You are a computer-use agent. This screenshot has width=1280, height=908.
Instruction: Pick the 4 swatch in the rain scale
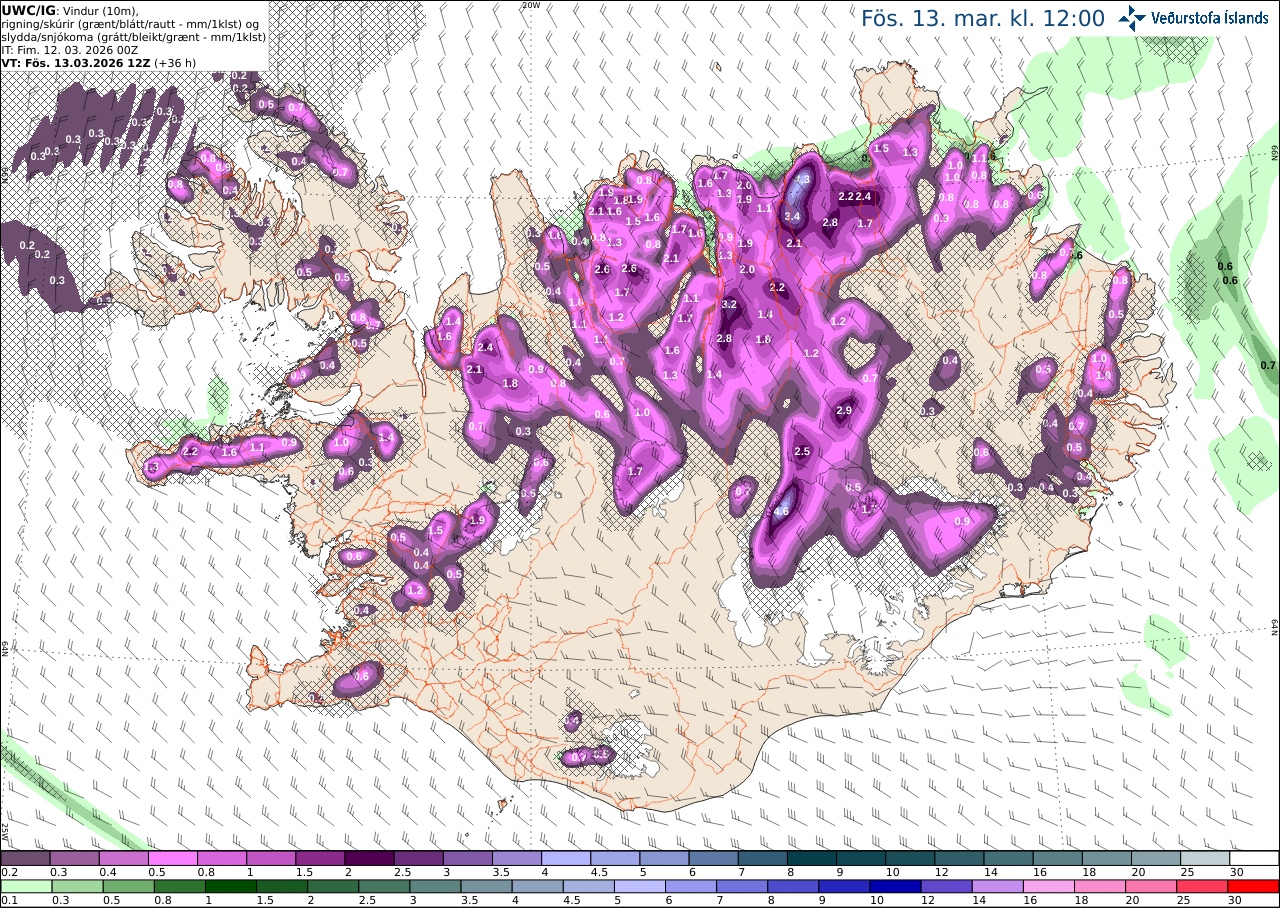click(537, 886)
